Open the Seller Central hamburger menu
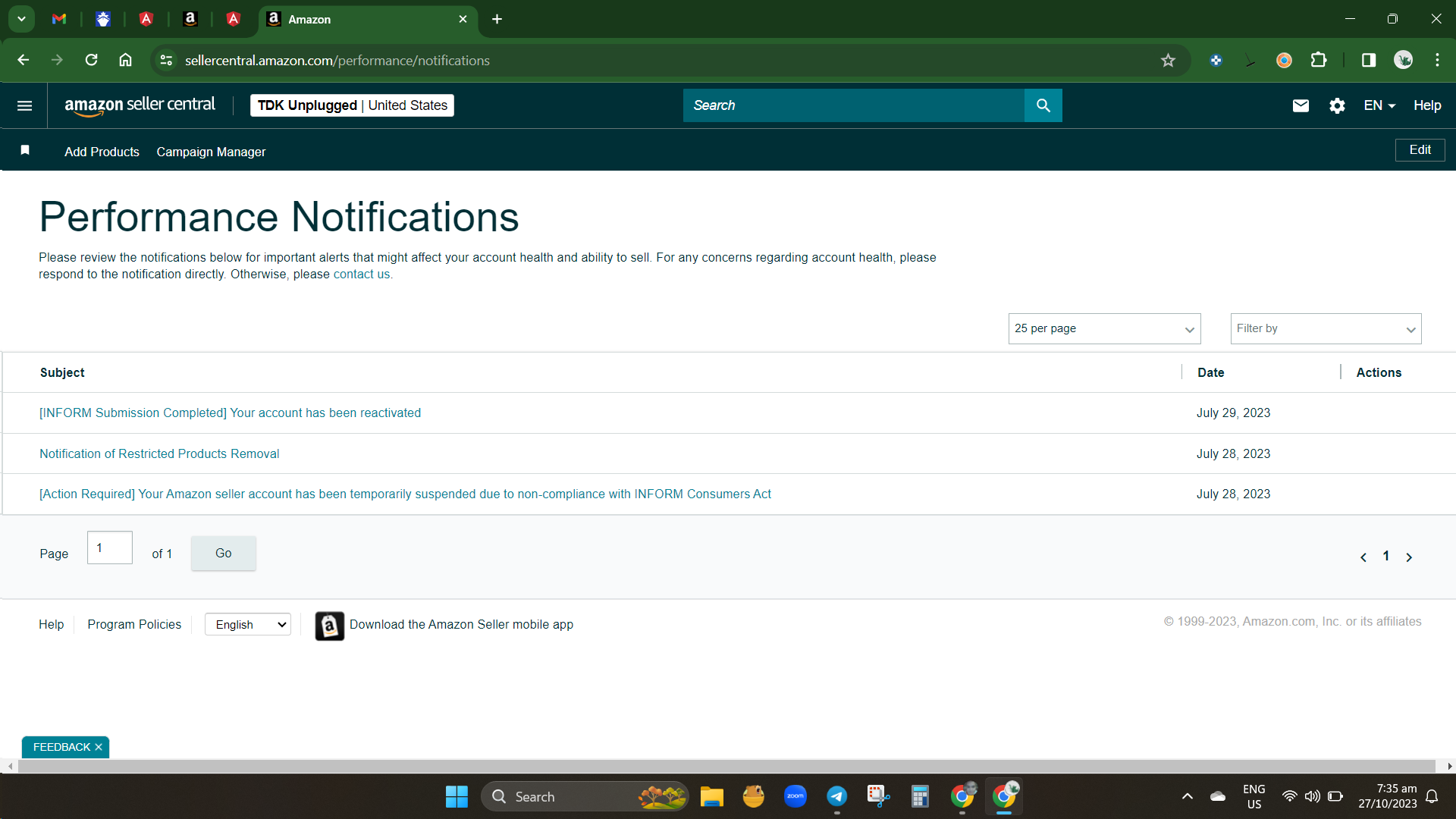The width and height of the screenshot is (1456, 819). tap(24, 105)
